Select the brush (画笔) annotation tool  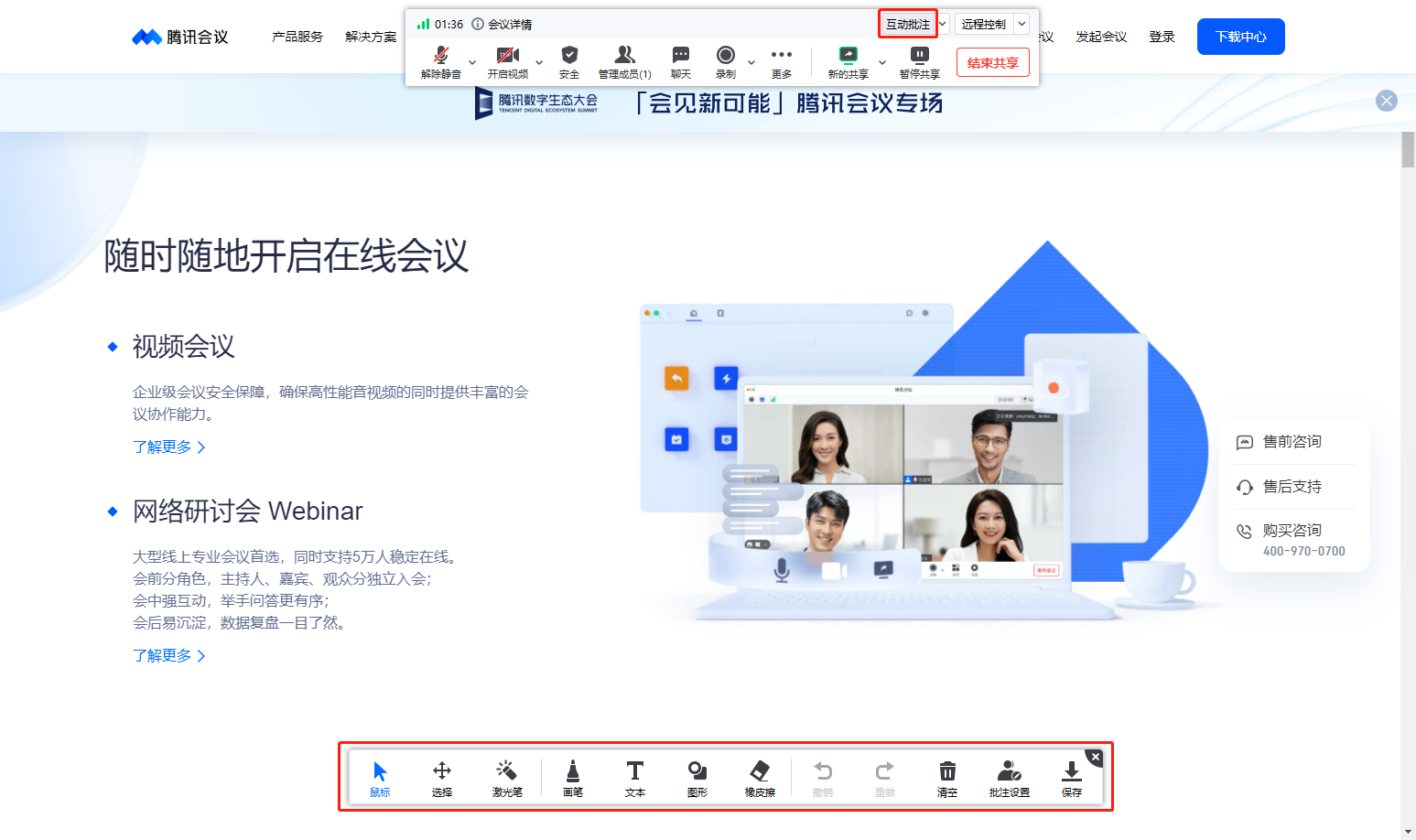pyautogui.click(x=572, y=778)
